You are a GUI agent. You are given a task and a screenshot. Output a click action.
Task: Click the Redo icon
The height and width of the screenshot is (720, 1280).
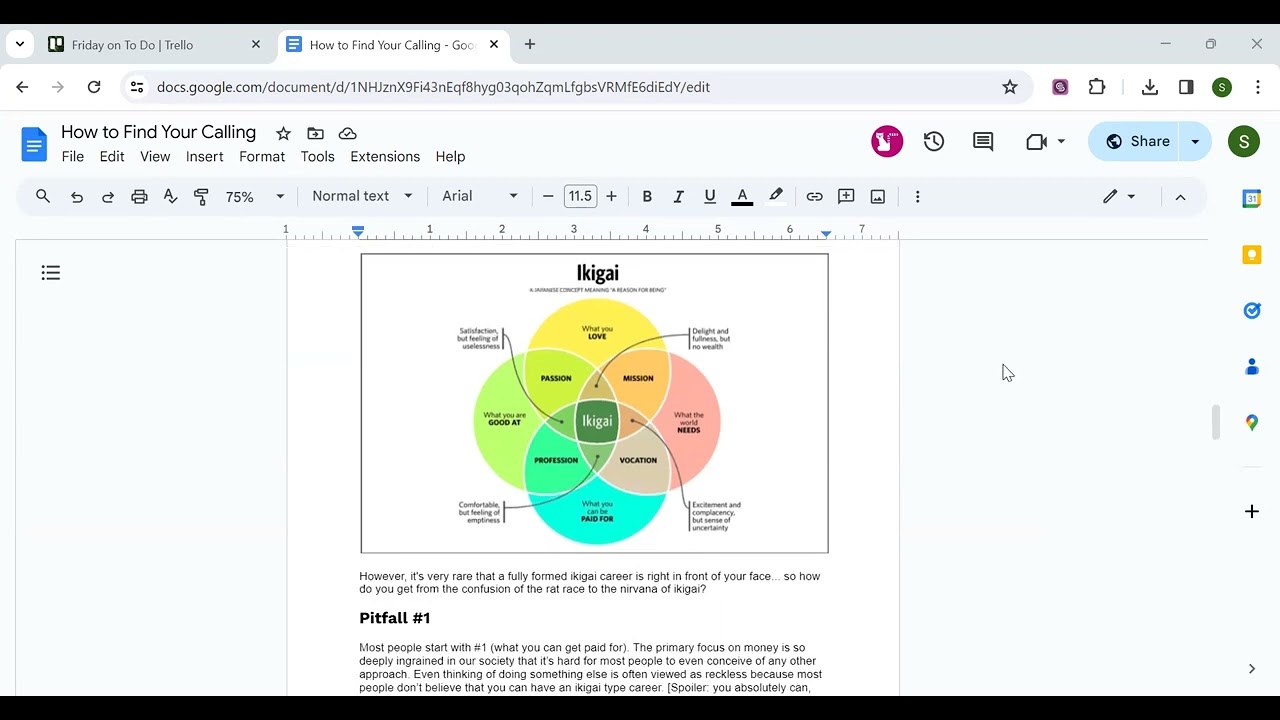[x=108, y=197]
